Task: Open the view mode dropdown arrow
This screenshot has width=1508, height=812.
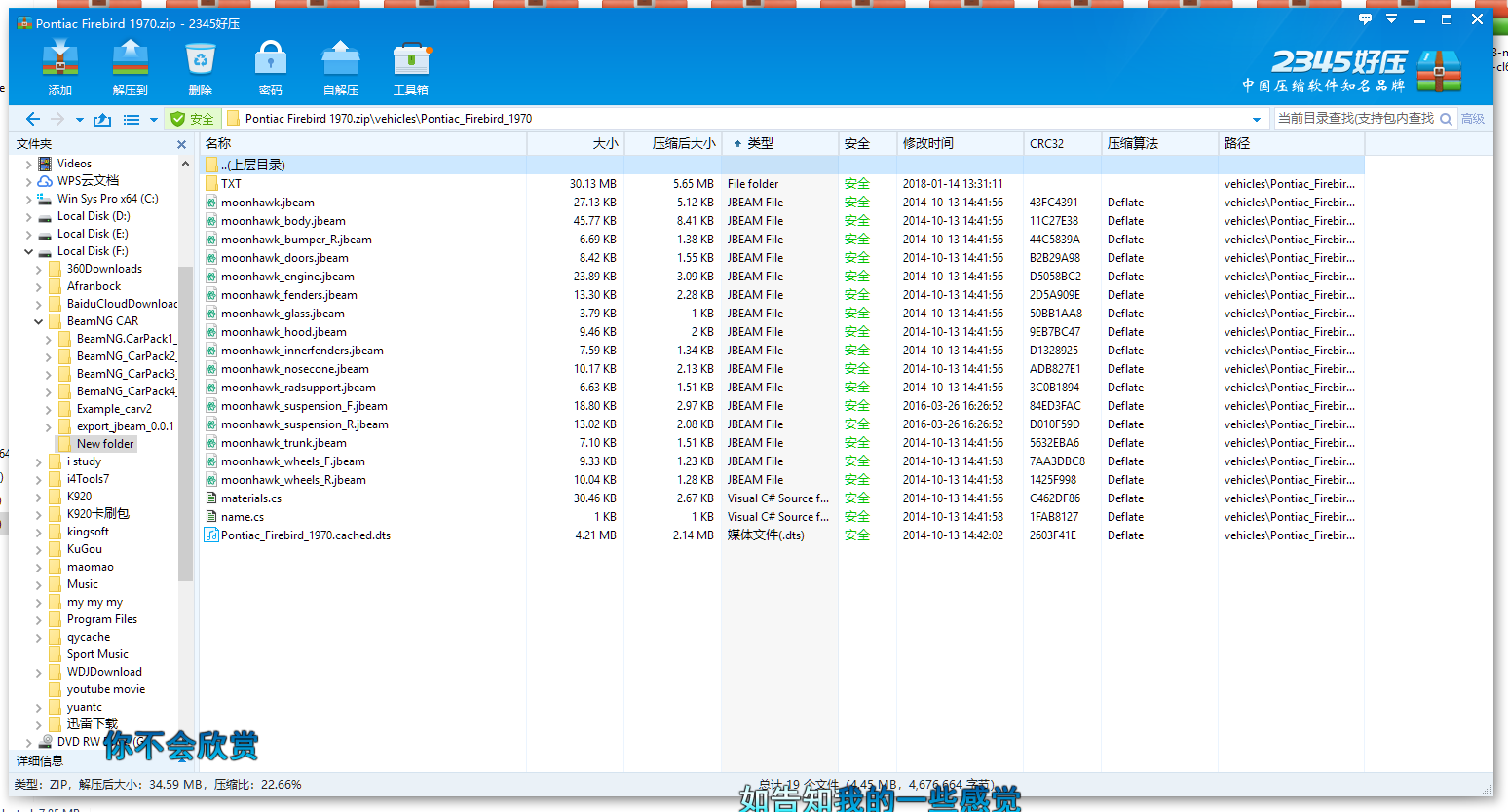Action: tap(153, 120)
